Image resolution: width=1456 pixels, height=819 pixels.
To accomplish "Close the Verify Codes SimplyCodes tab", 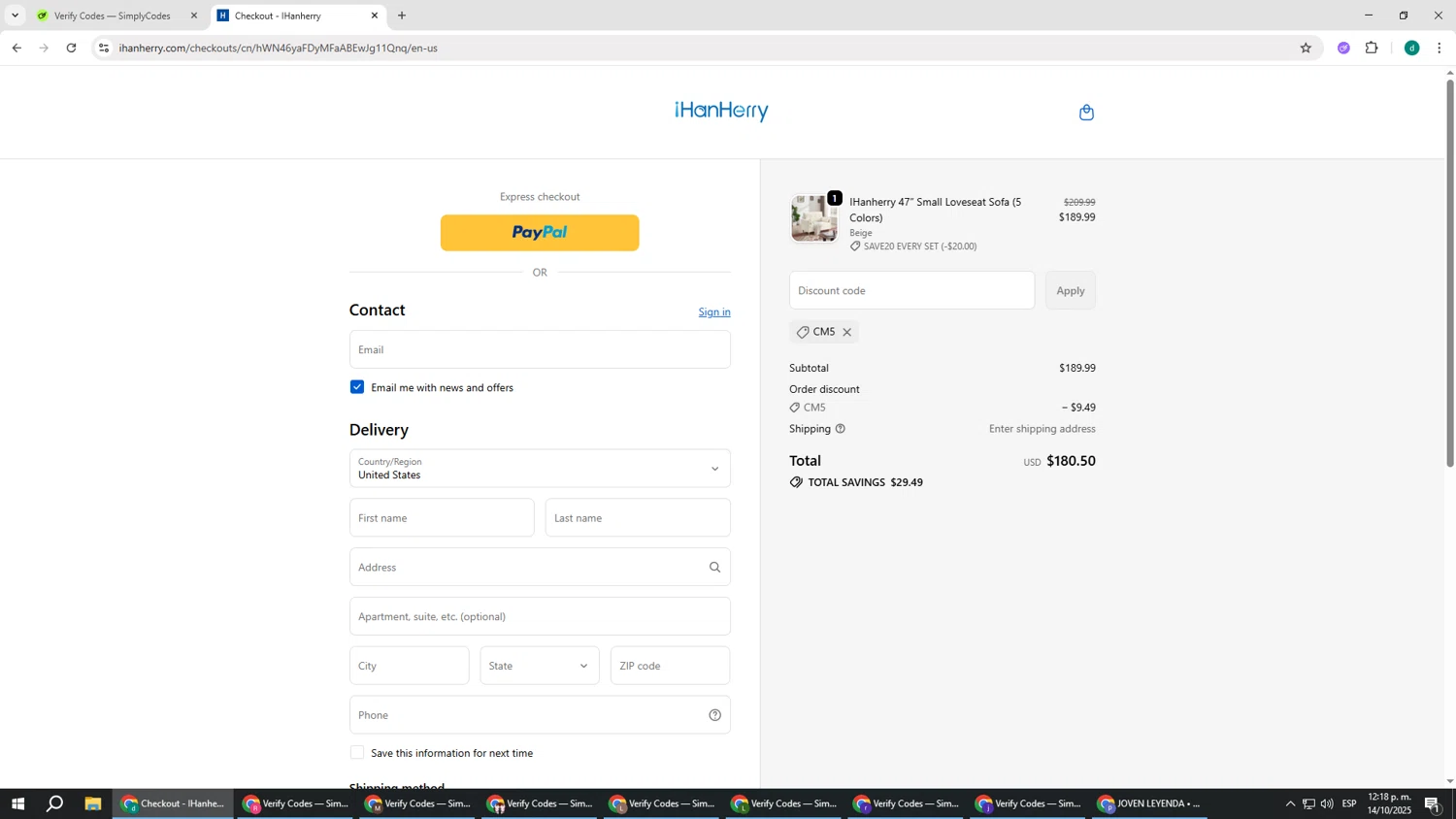I will pos(193,16).
